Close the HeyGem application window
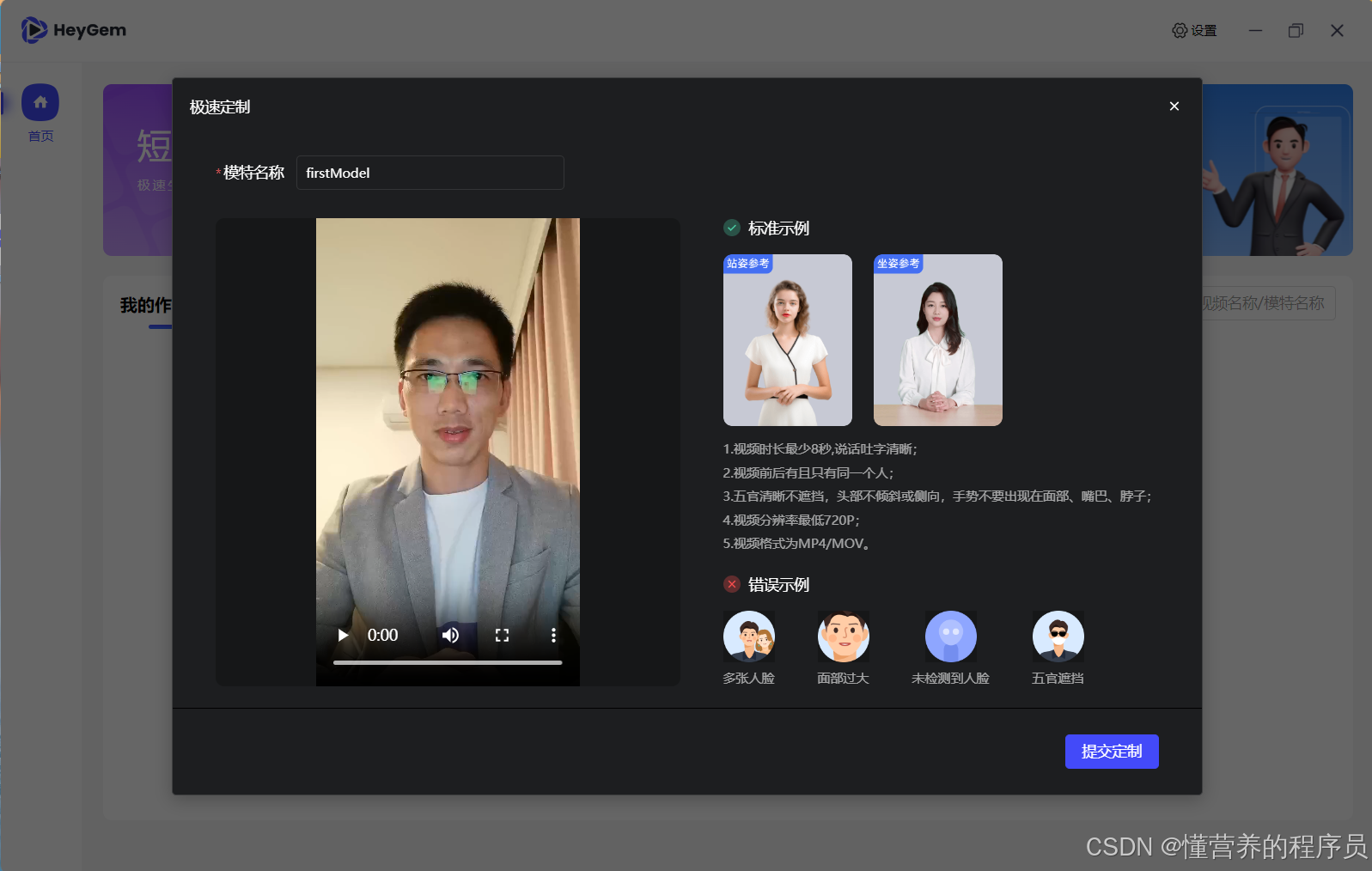The width and height of the screenshot is (1372, 871). point(1337,31)
